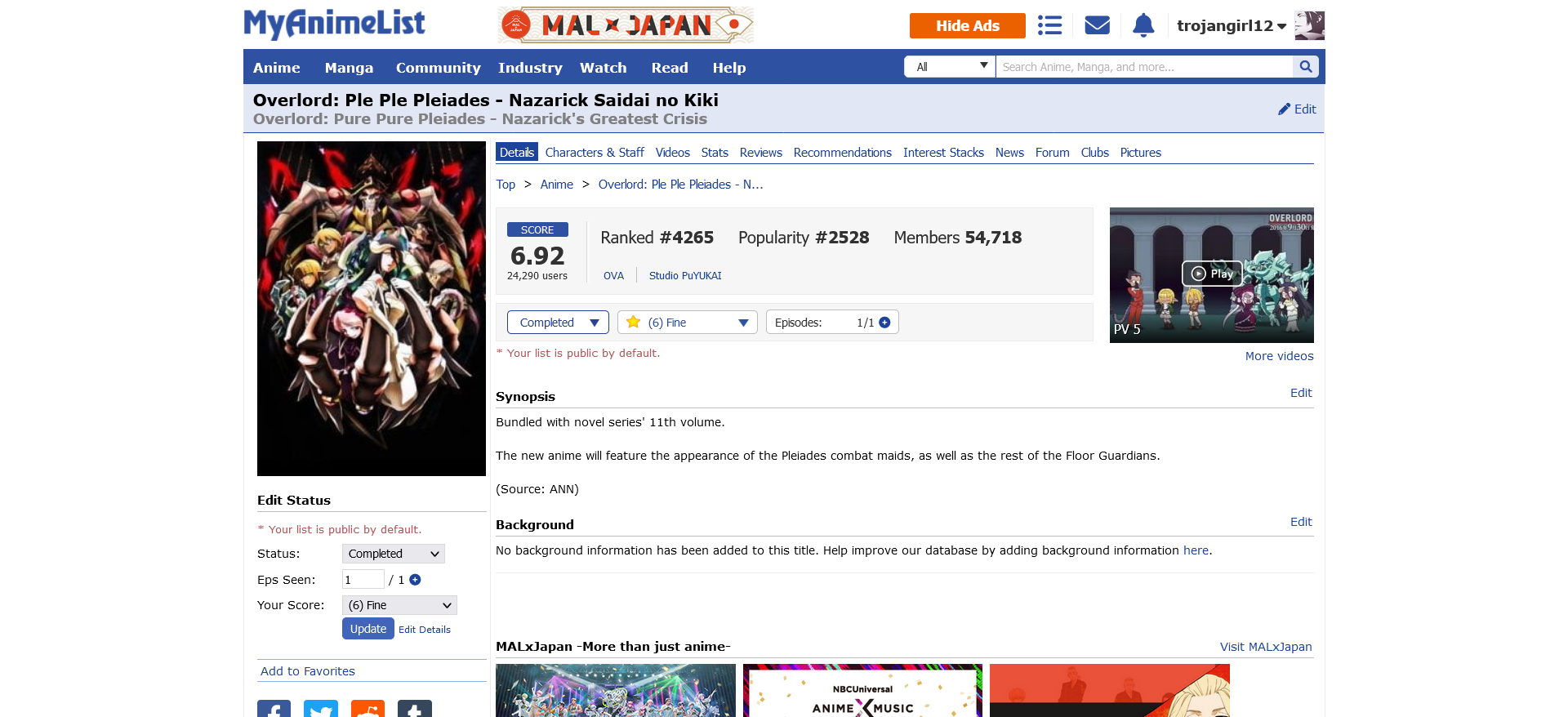Open the (6) Fine star score dropdown
Viewport: 1568px width, 717px height.
pyautogui.click(x=688, y=323)
